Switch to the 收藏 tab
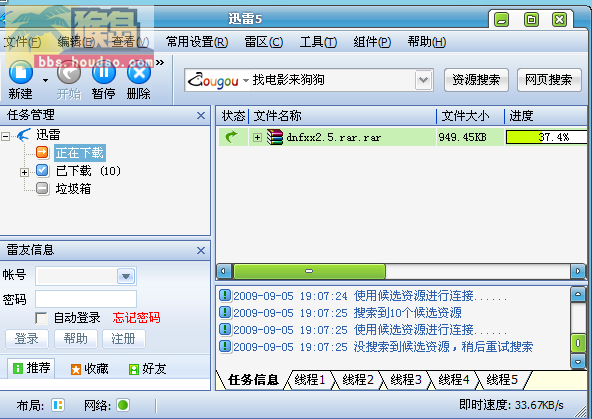This screenshot has width=592, height=419. point(89,369)
